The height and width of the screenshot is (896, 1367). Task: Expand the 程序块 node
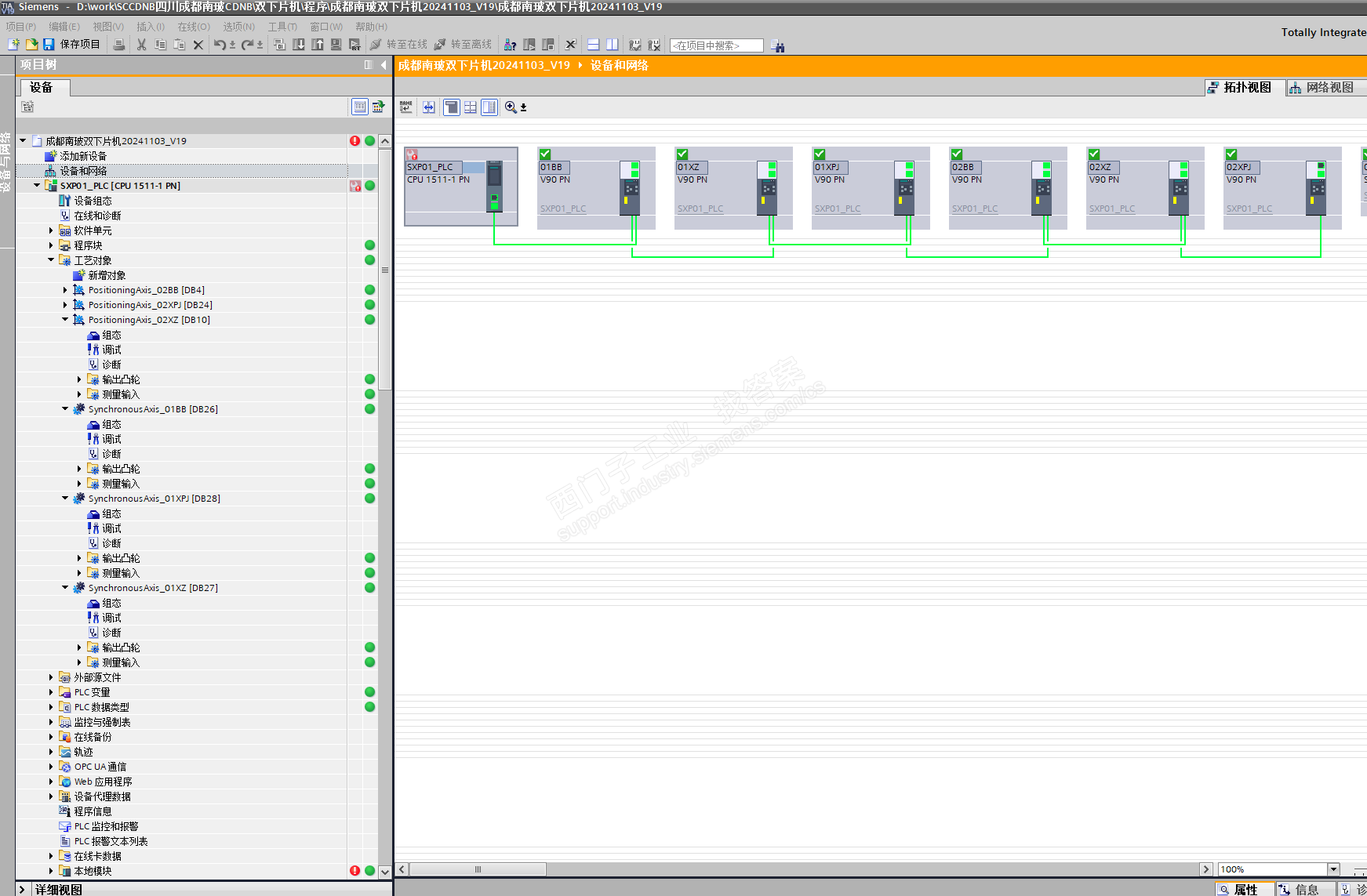point(51,245)
